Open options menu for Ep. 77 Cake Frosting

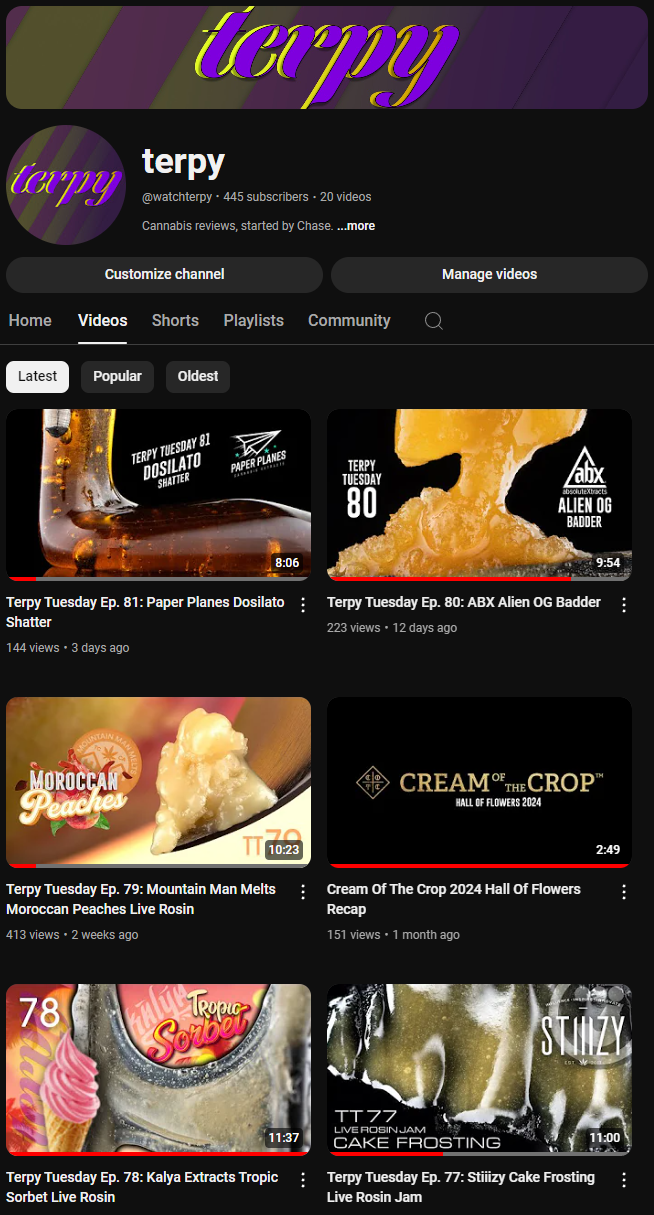[x=624, y=1180]
